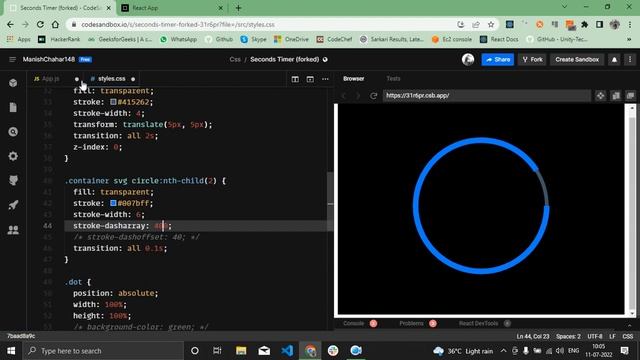Image resolution: width=640 pixels, height=360 pixels.
Task: Open the header more options menu
Action: click(x=630, y=60)
